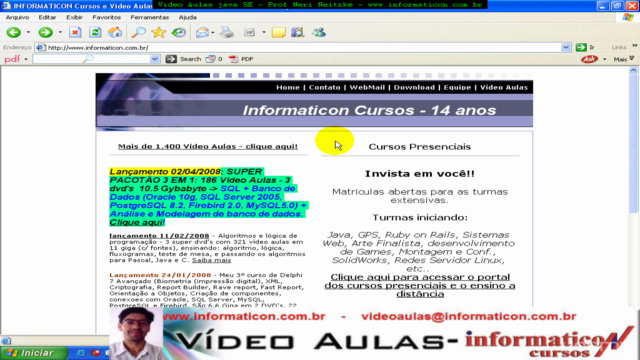Open the Messenger people icon
Screen dimensions: 640x360
pyautogui.click(x=318, y=32)
